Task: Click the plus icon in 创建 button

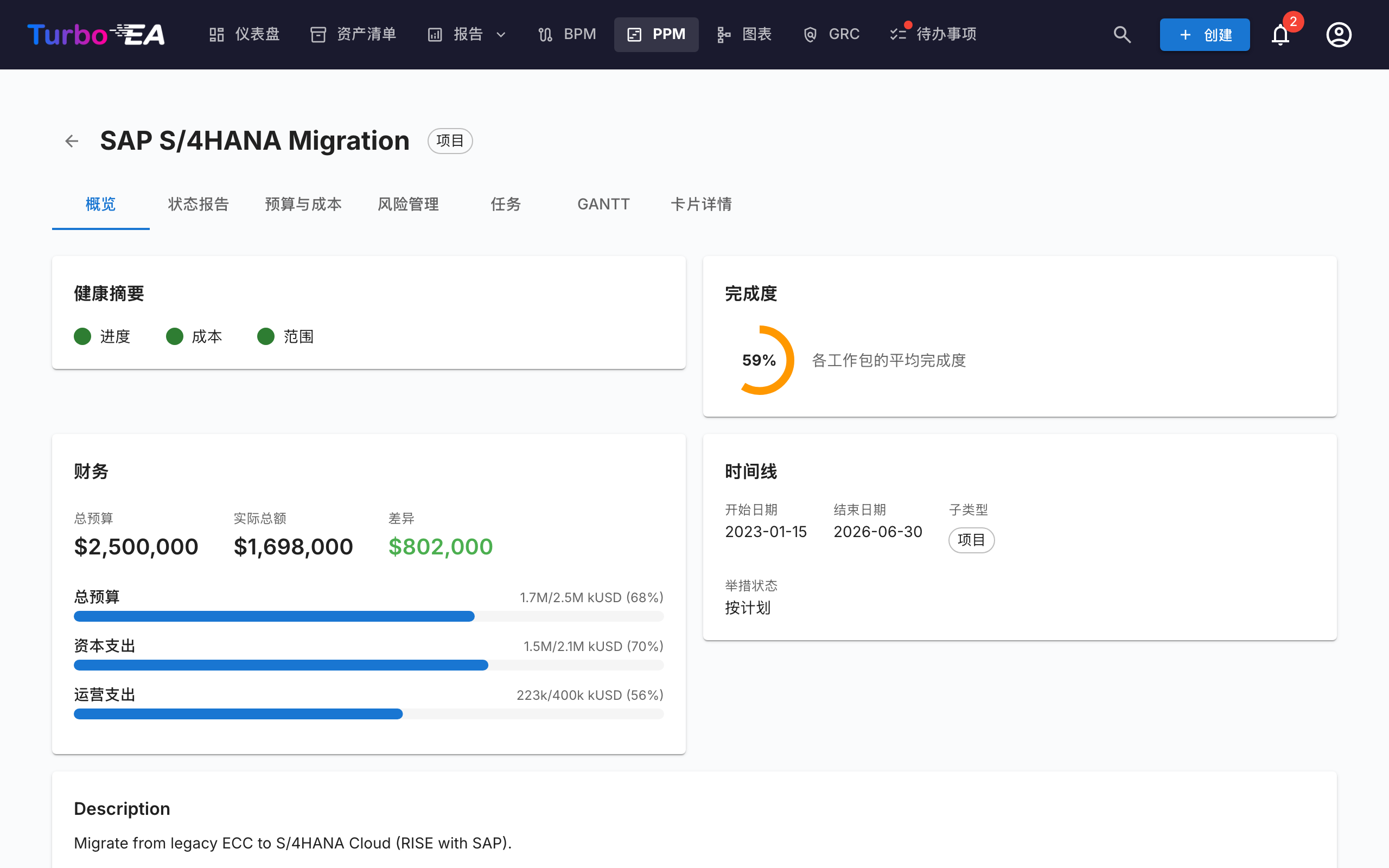Action: pyautogui.click(x=1185, y=34)
